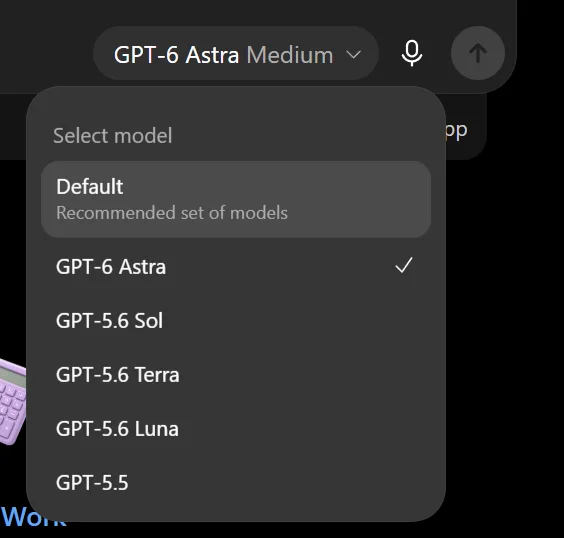Click the blue Work link
Image resolution: width=564 pixels, height=538 pixels.
pyautogui.click(x=33, y=518)
